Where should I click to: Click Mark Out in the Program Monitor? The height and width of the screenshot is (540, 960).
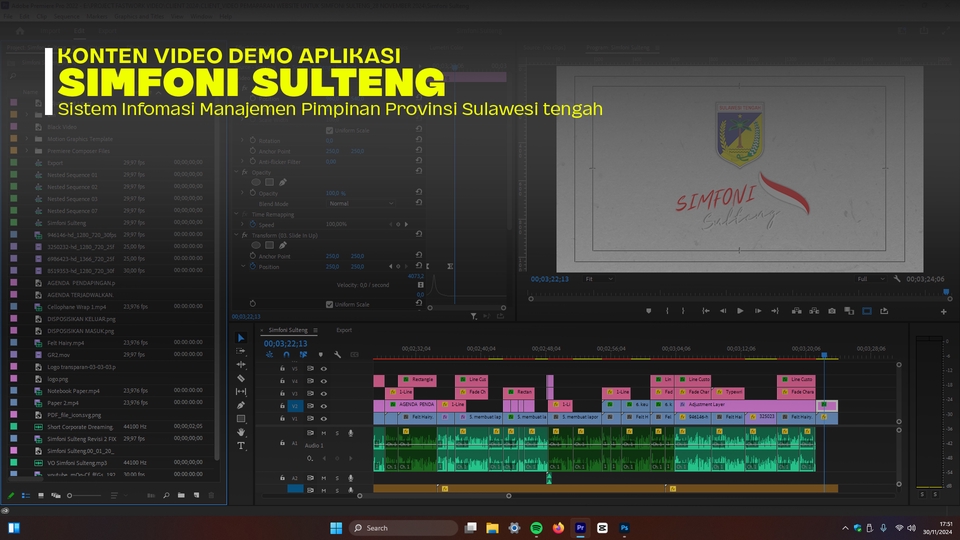(683, 311)
